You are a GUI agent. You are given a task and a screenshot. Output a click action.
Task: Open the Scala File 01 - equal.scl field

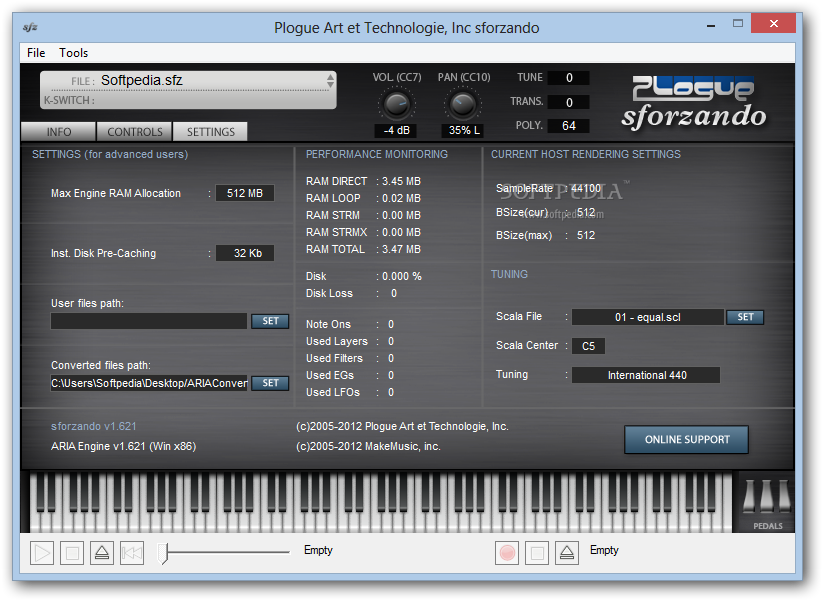(648, 317)
